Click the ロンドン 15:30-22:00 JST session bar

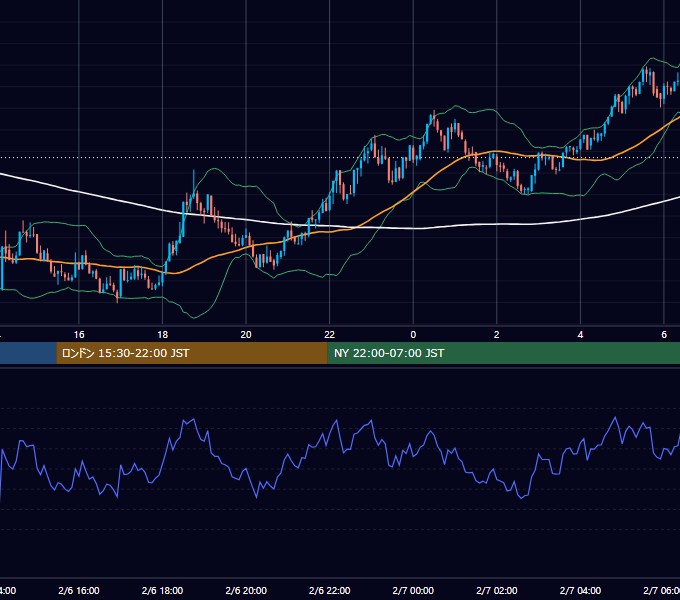tap(192, 353)
